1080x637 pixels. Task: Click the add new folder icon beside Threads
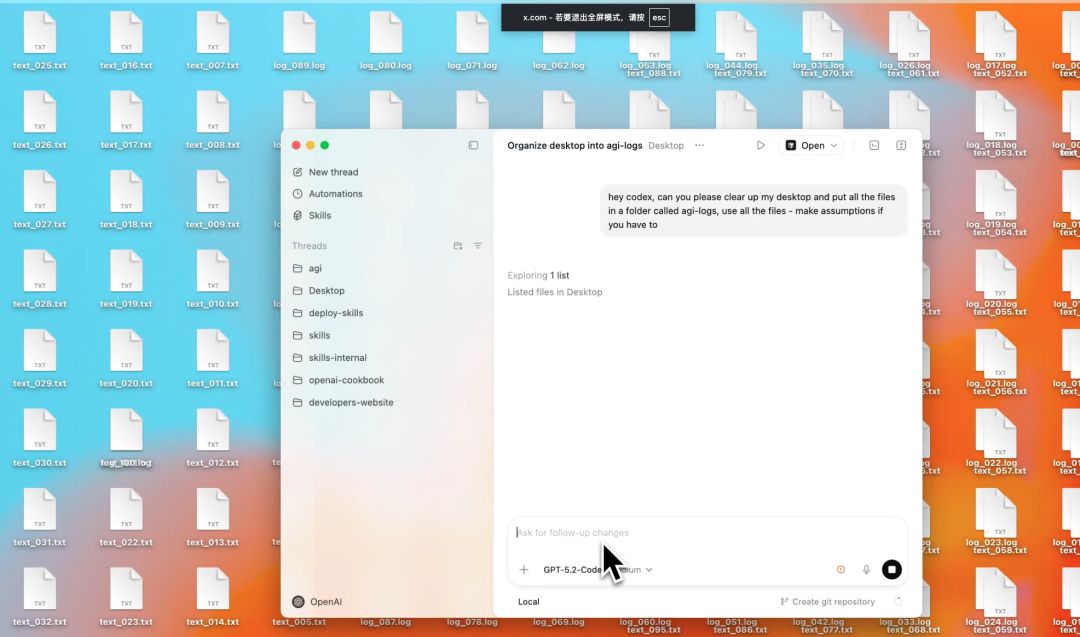pos(458,246)
